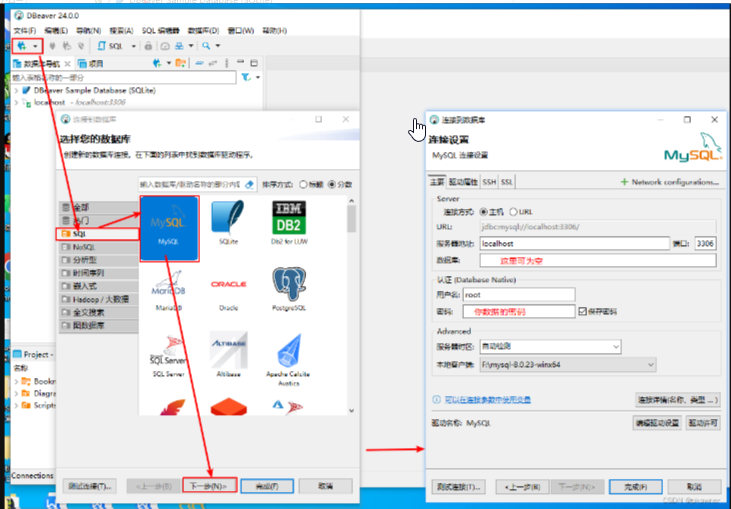Click the port field showing 3306
The image size is (731, 509).
705,243
